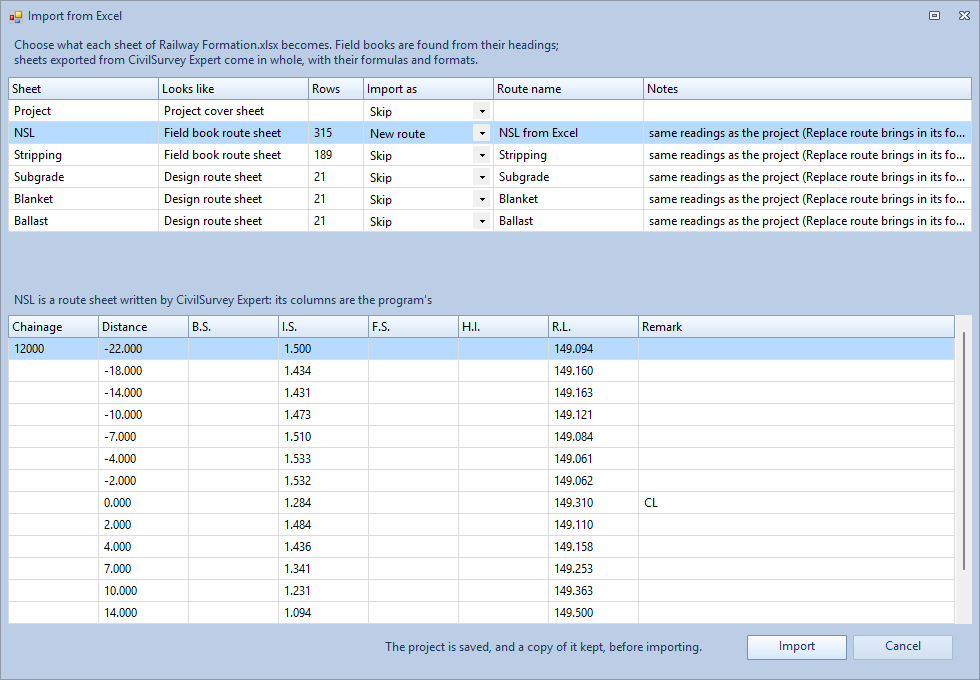
Task: Click the Blanket route name cell
Action: coord(568,199)
